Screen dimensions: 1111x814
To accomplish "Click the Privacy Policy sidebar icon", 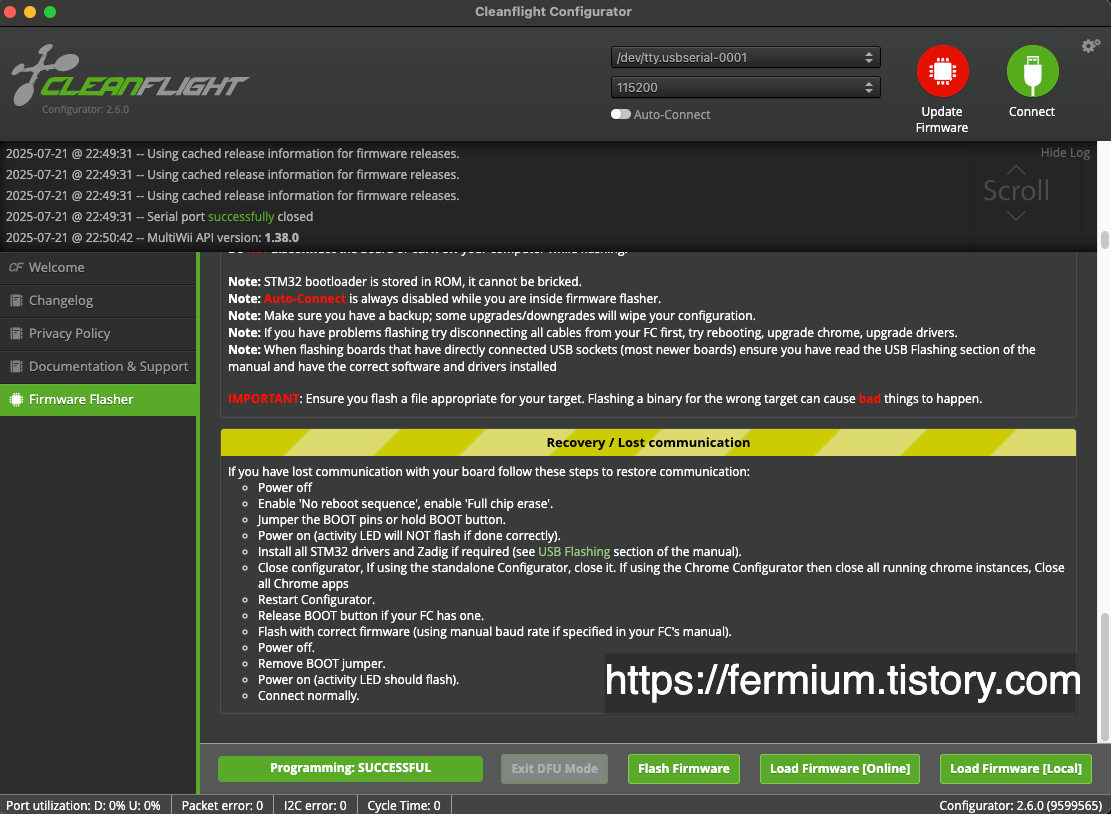I will [16, 333].
